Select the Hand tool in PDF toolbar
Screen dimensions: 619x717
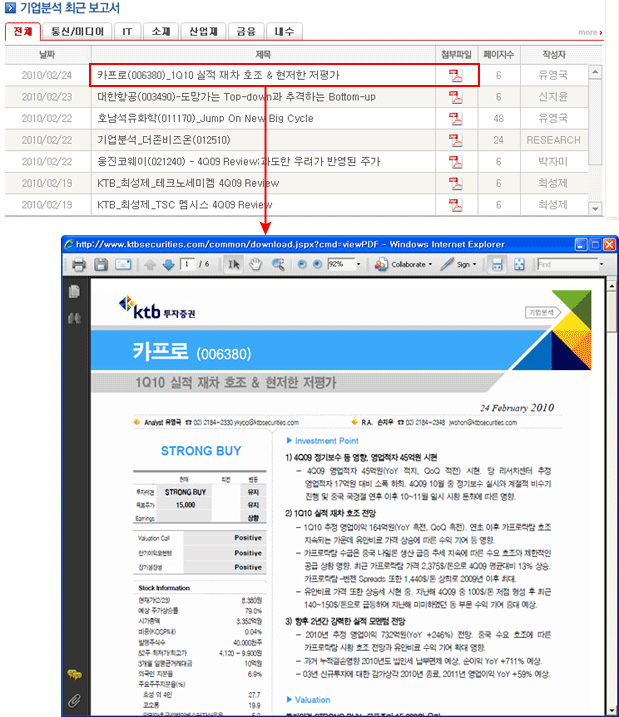[x=255, y=265]
